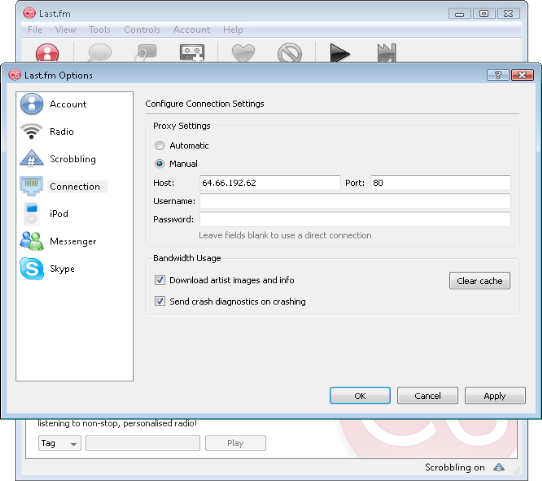Click the ban track toolbar icon
The image size is (542, 481).
[x=290, y=53]
